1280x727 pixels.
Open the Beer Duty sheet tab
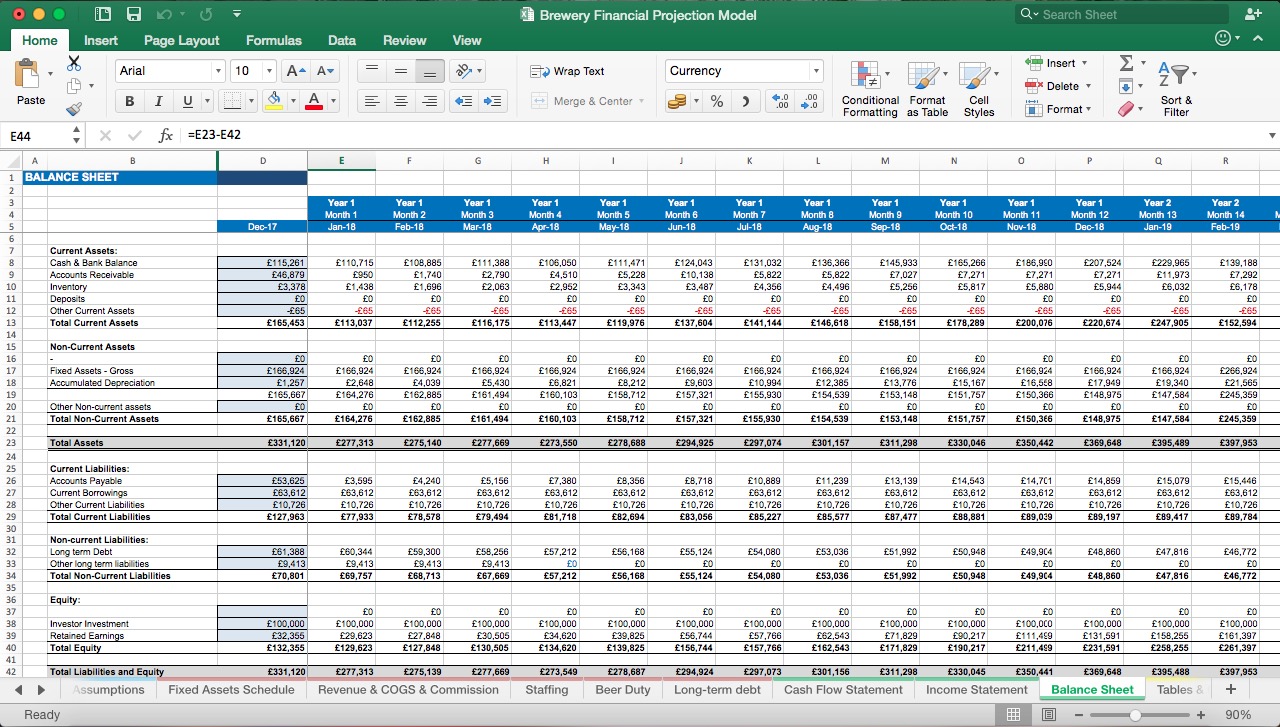623,689
